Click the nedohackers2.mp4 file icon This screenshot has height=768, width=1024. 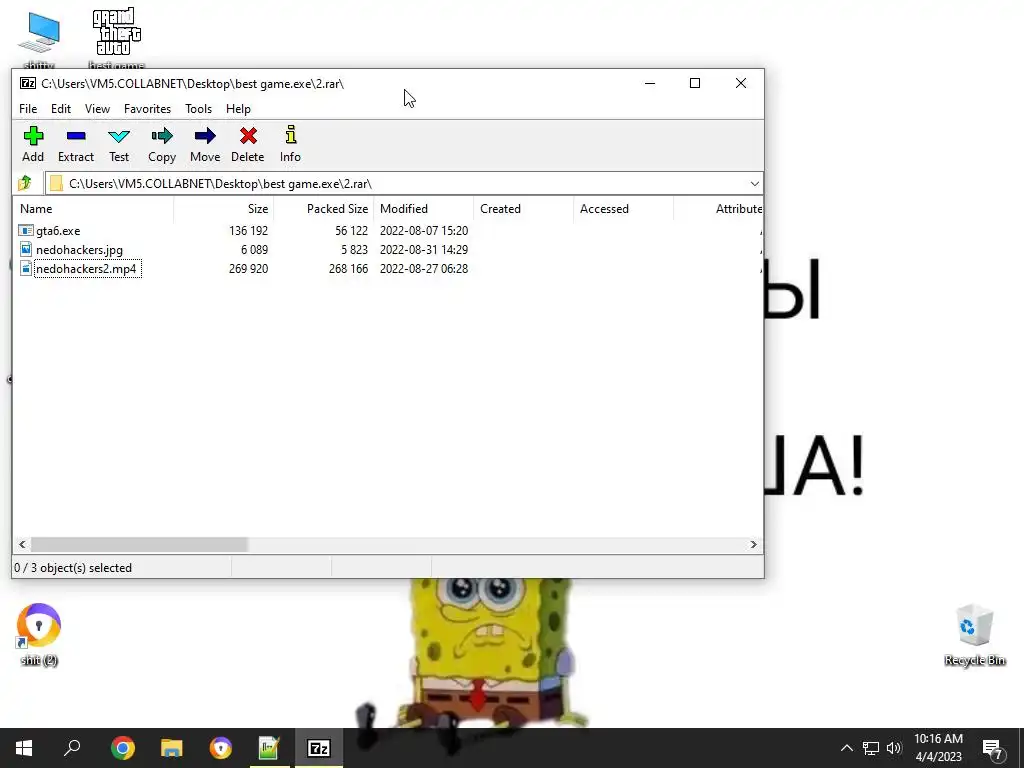click(x=26, y=268)
